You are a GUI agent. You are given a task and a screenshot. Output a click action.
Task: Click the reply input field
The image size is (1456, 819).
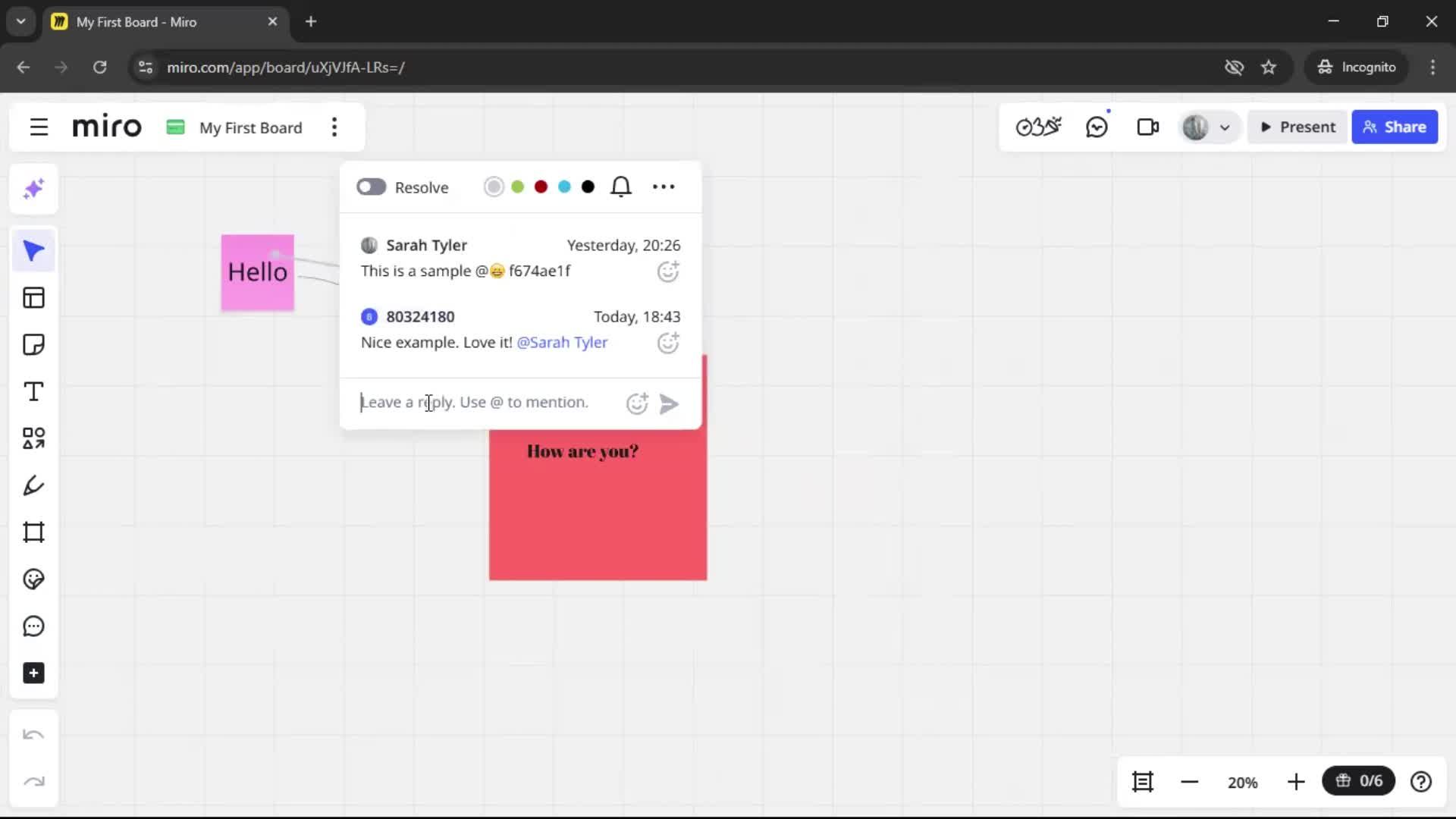click(x=485, y=403)
